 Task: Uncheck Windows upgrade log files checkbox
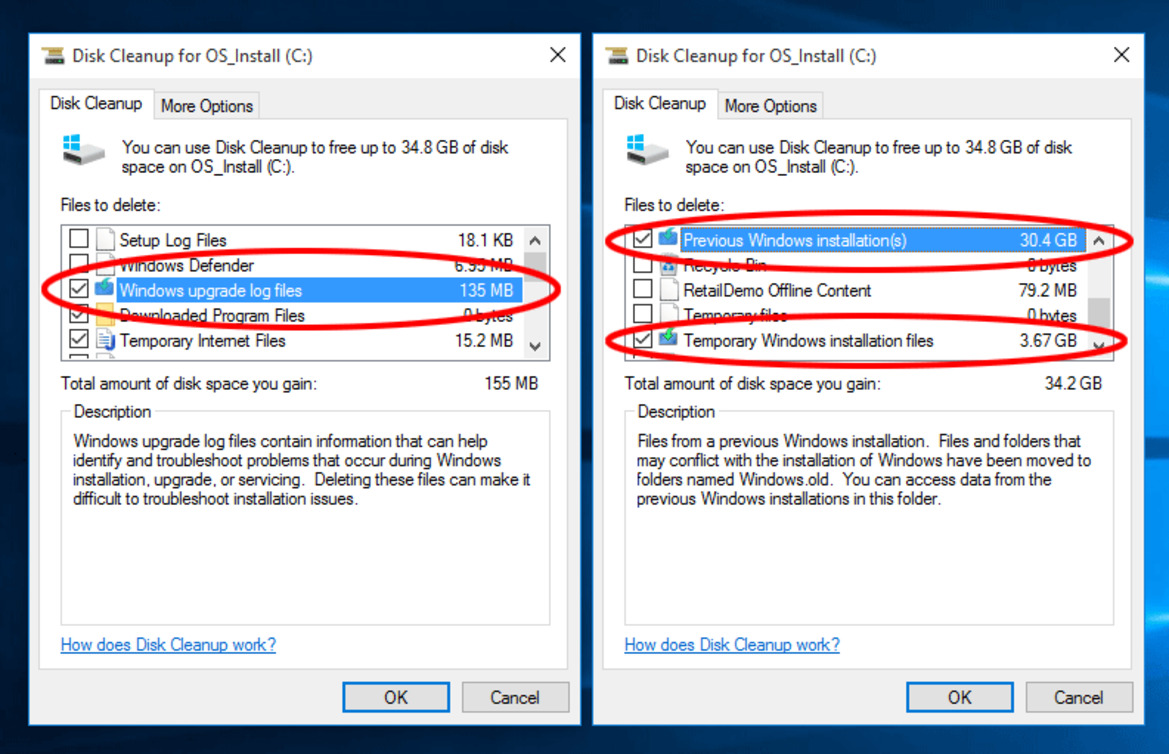tap(78, 289)
